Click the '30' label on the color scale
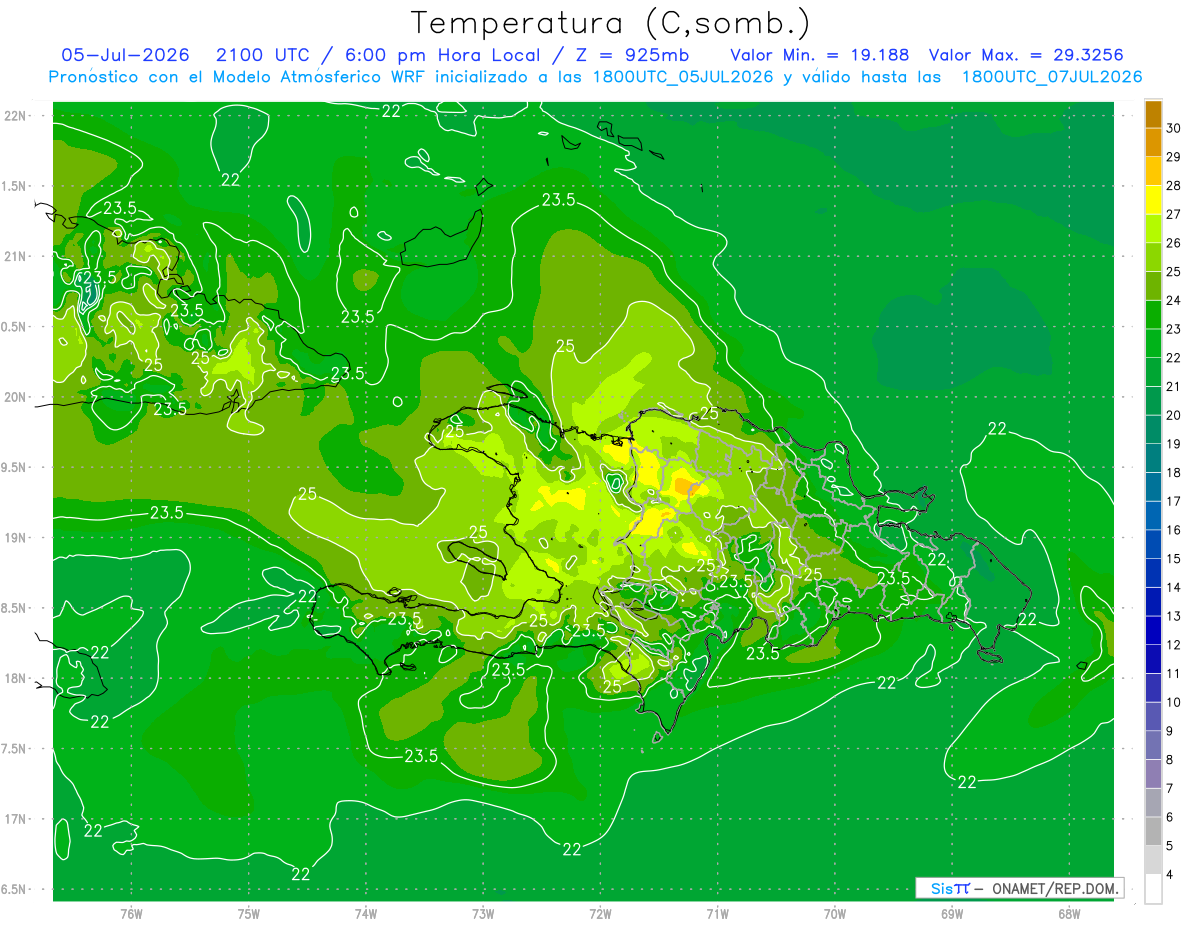Viewport: 1200px width, 927px height. 1173,127
